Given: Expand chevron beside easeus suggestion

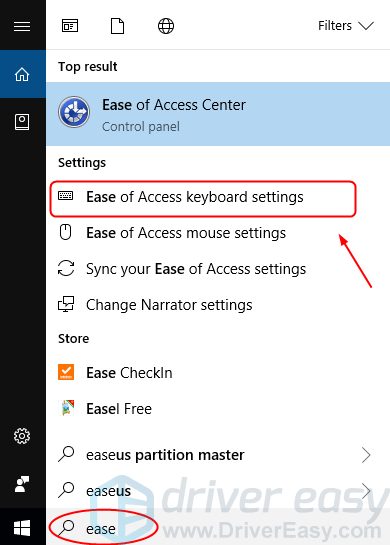Looking at the screenshot, I should [x=366, y=490].
